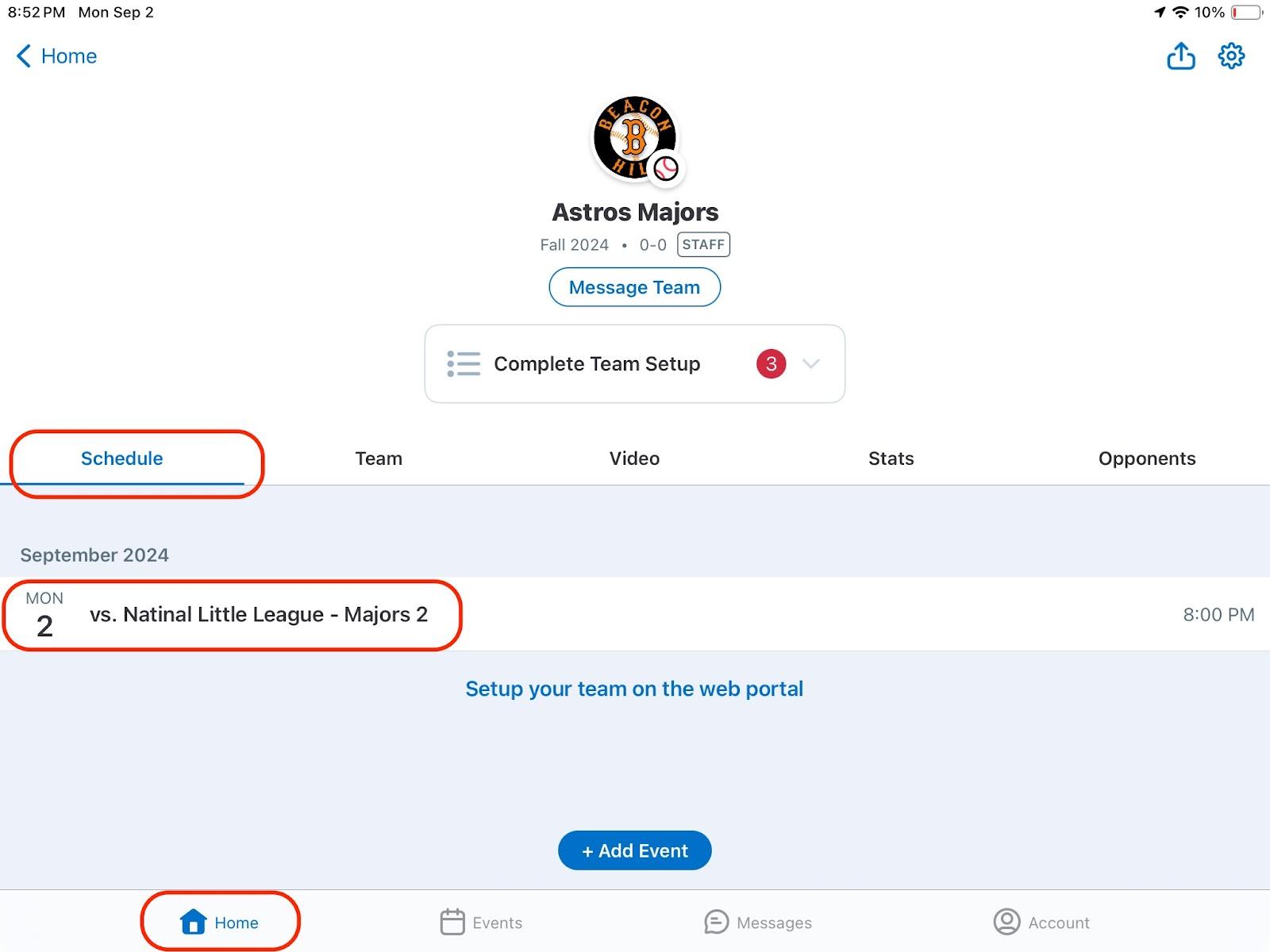The image size is (1270, 952).
Task: Open the Video tab
Action: click(634, 459)
